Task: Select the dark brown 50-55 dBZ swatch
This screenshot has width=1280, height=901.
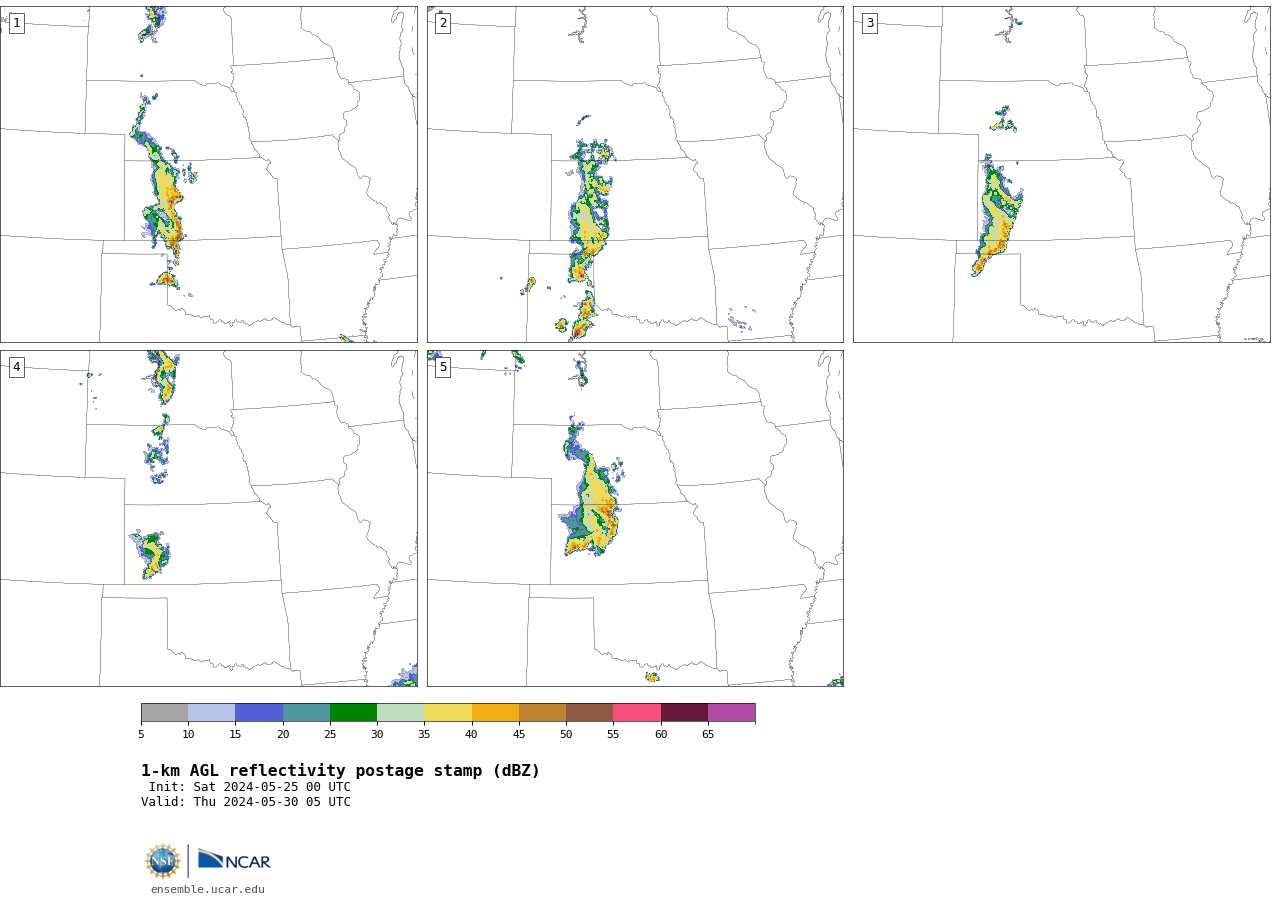Action: click(x=590, y=712)
